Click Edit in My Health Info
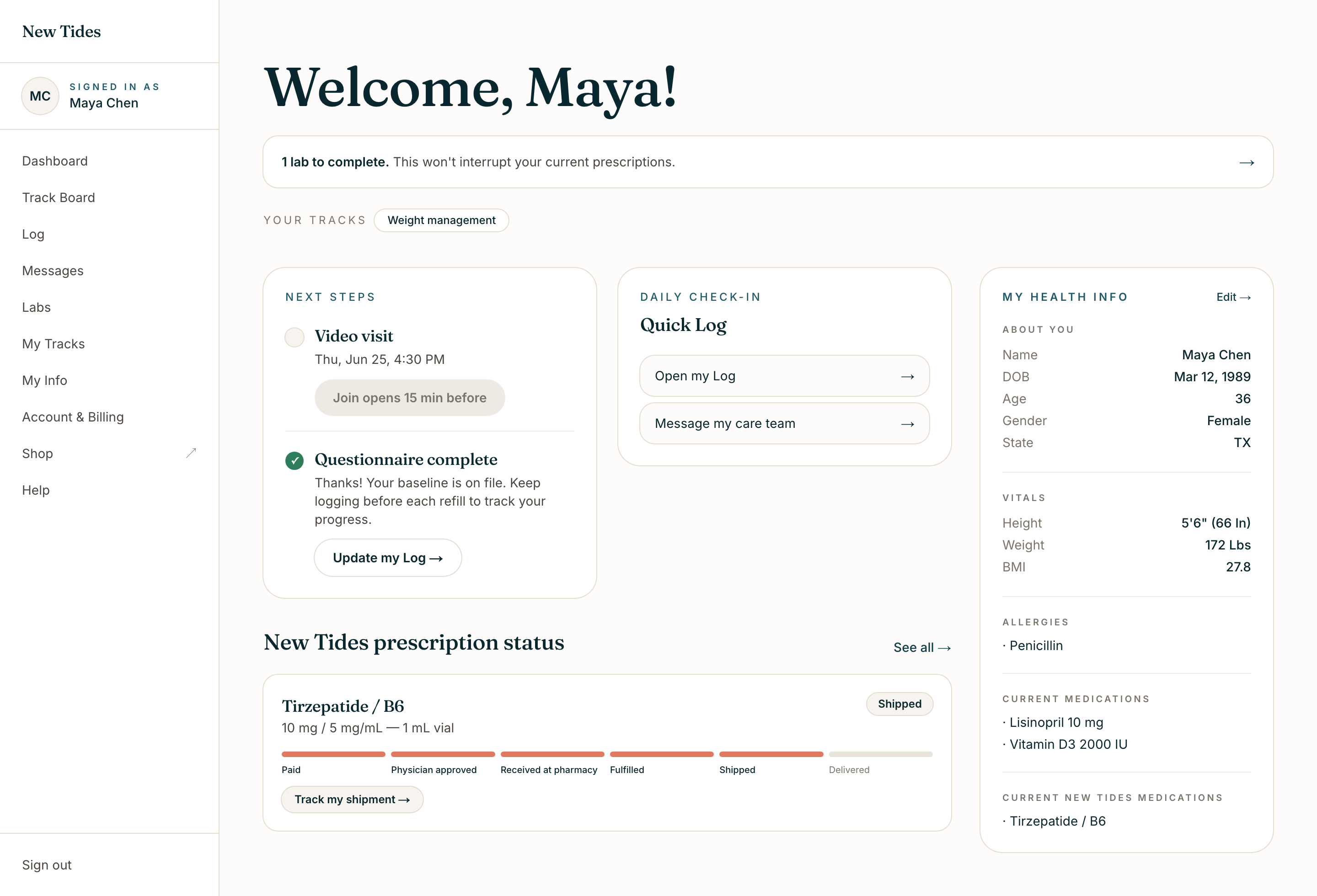This screenshot has width=1317, height=896. [1233, 297]
